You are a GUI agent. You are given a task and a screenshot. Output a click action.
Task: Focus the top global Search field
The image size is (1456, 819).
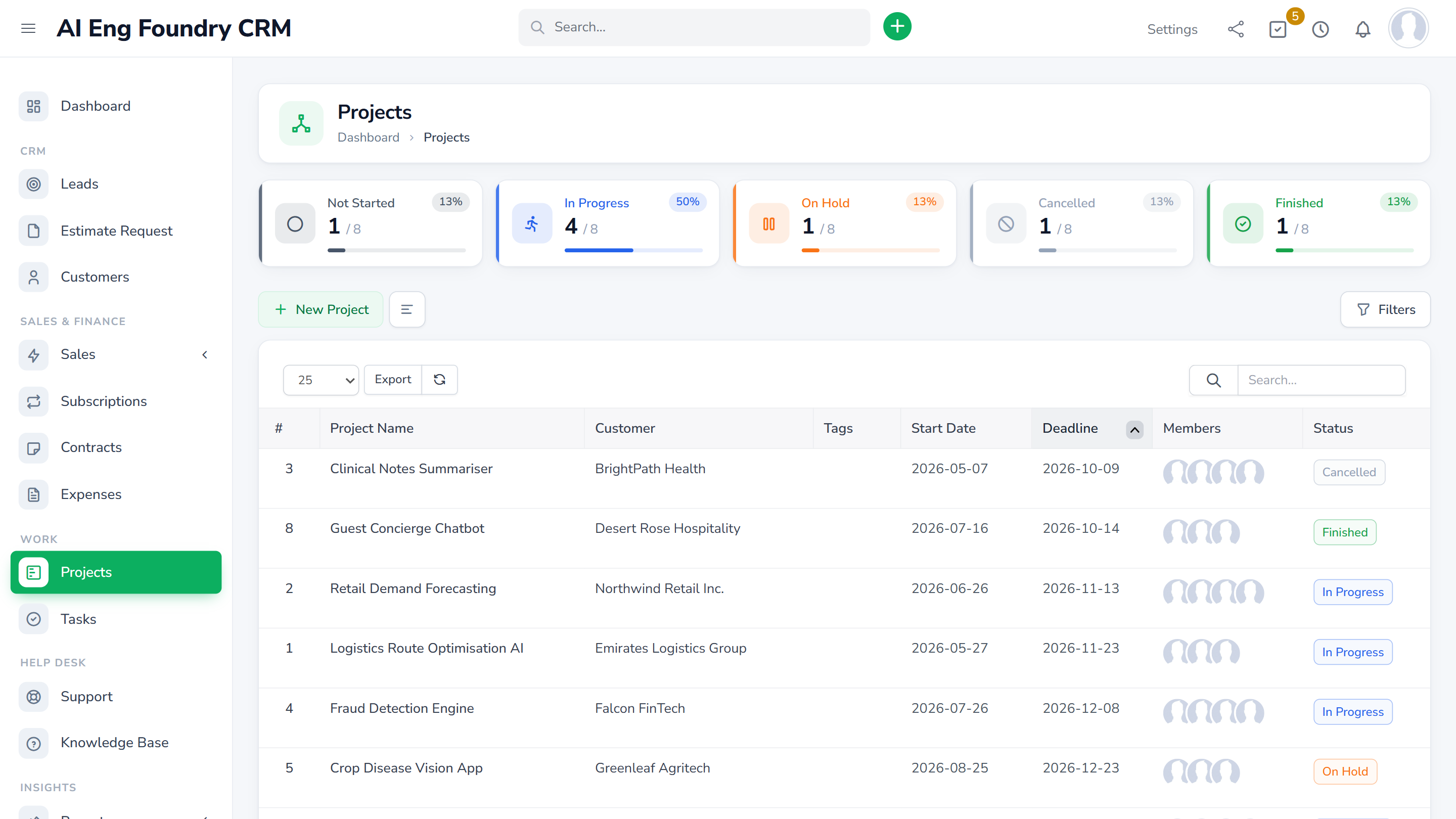point(694,27)
